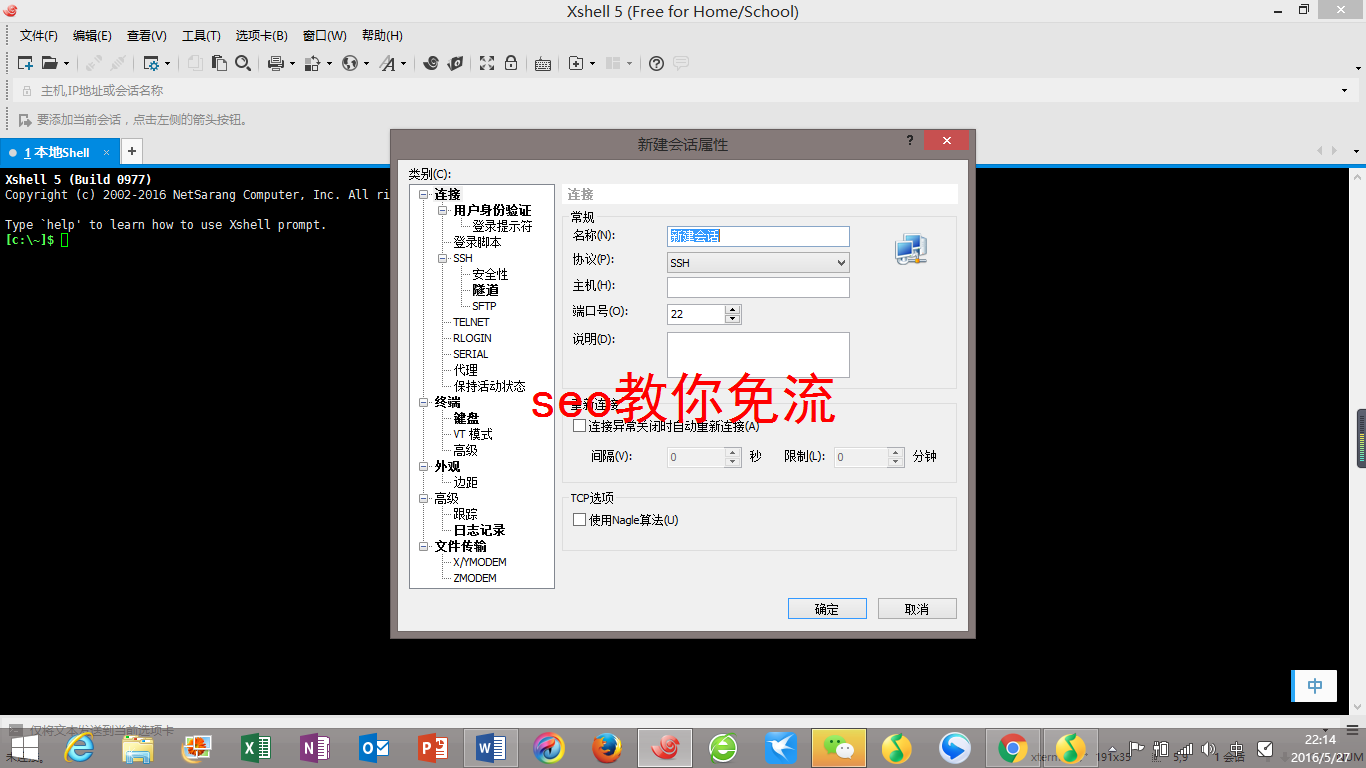The image size is (1366, 768).
Task: Click the lock screen toolbar icon
Action: (x=513, y=63)
